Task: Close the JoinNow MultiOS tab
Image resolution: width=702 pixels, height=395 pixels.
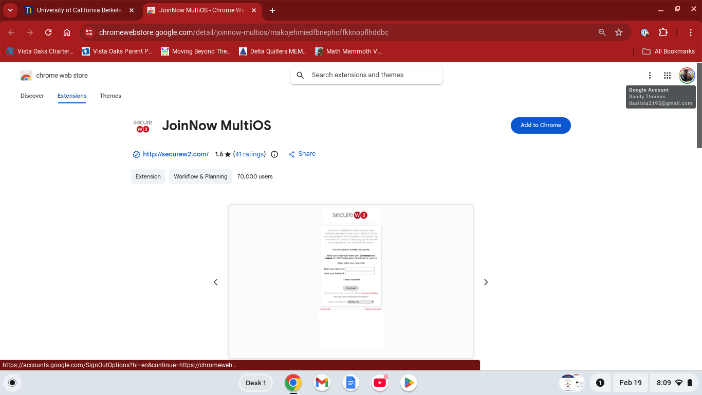Action: [254, 10]
